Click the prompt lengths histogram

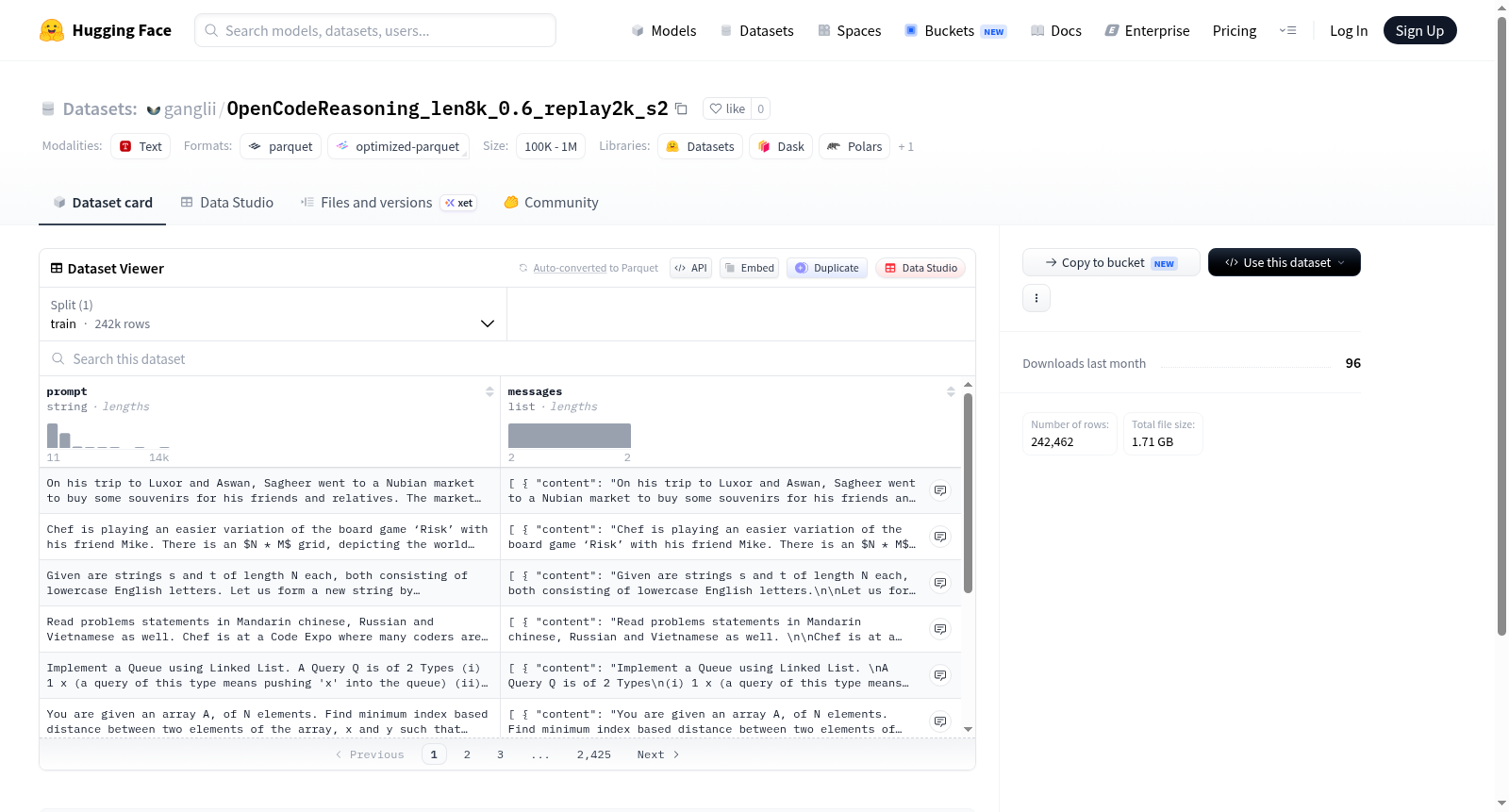[x=108, y=435]
